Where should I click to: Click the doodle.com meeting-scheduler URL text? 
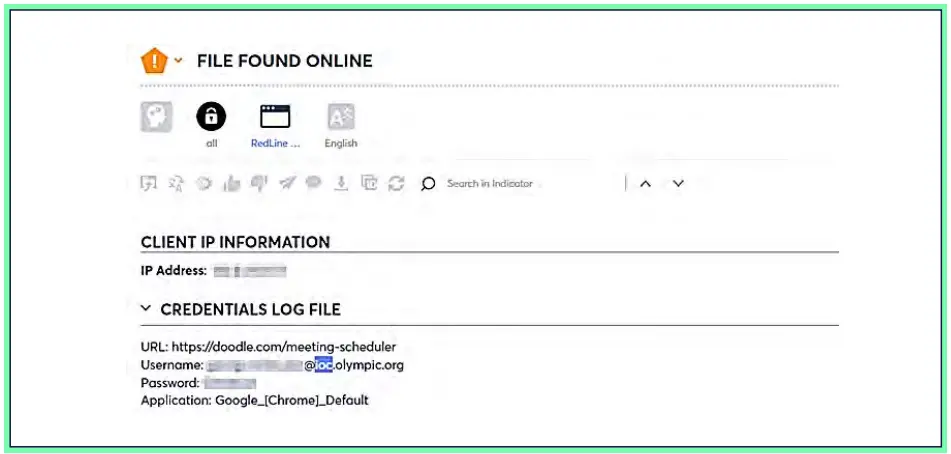[x=284, y=347]
